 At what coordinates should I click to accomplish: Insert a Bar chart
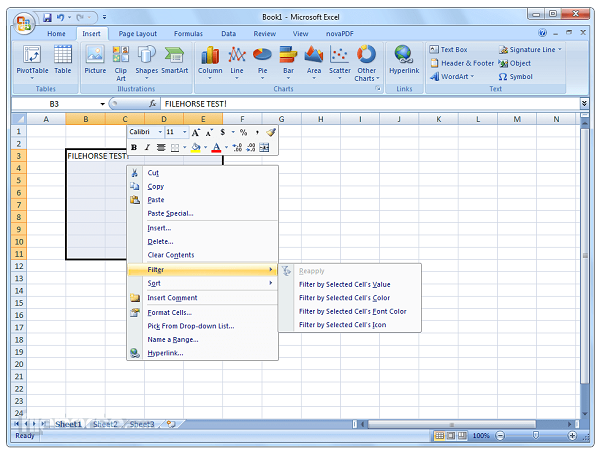click(288, 62)
